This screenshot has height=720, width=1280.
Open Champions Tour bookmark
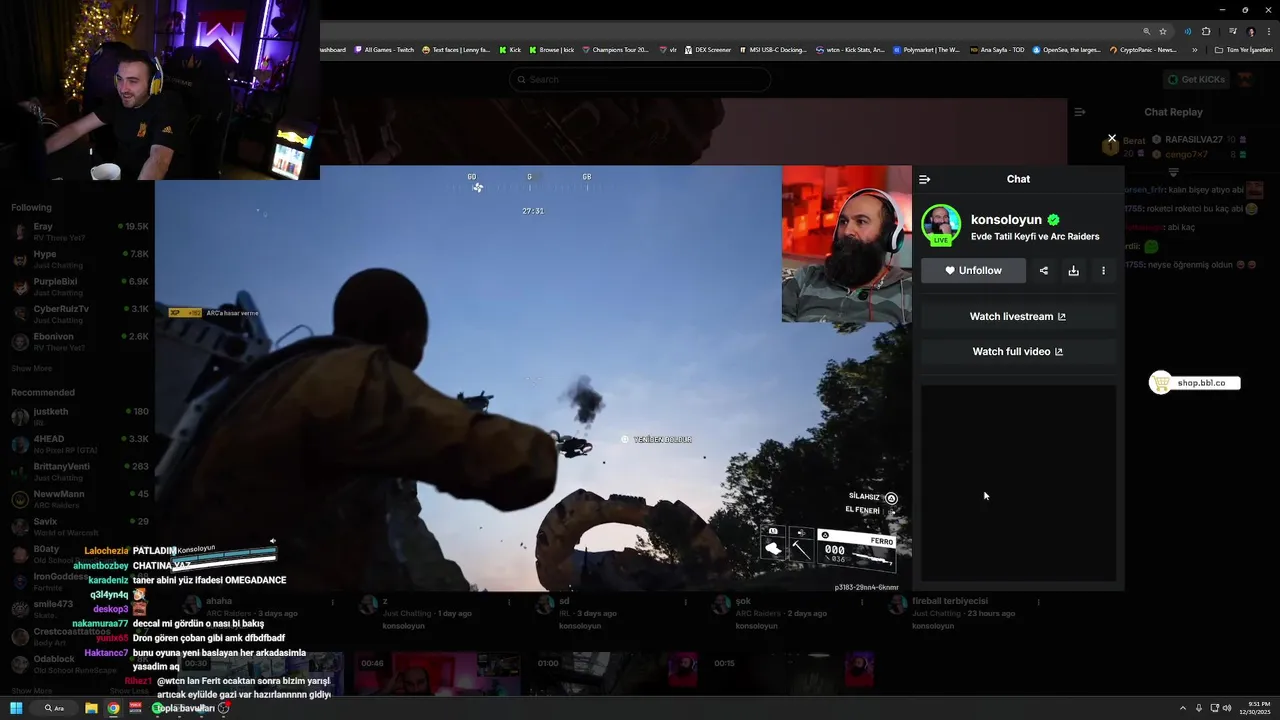pyautogui.click(x=615, y=49)
